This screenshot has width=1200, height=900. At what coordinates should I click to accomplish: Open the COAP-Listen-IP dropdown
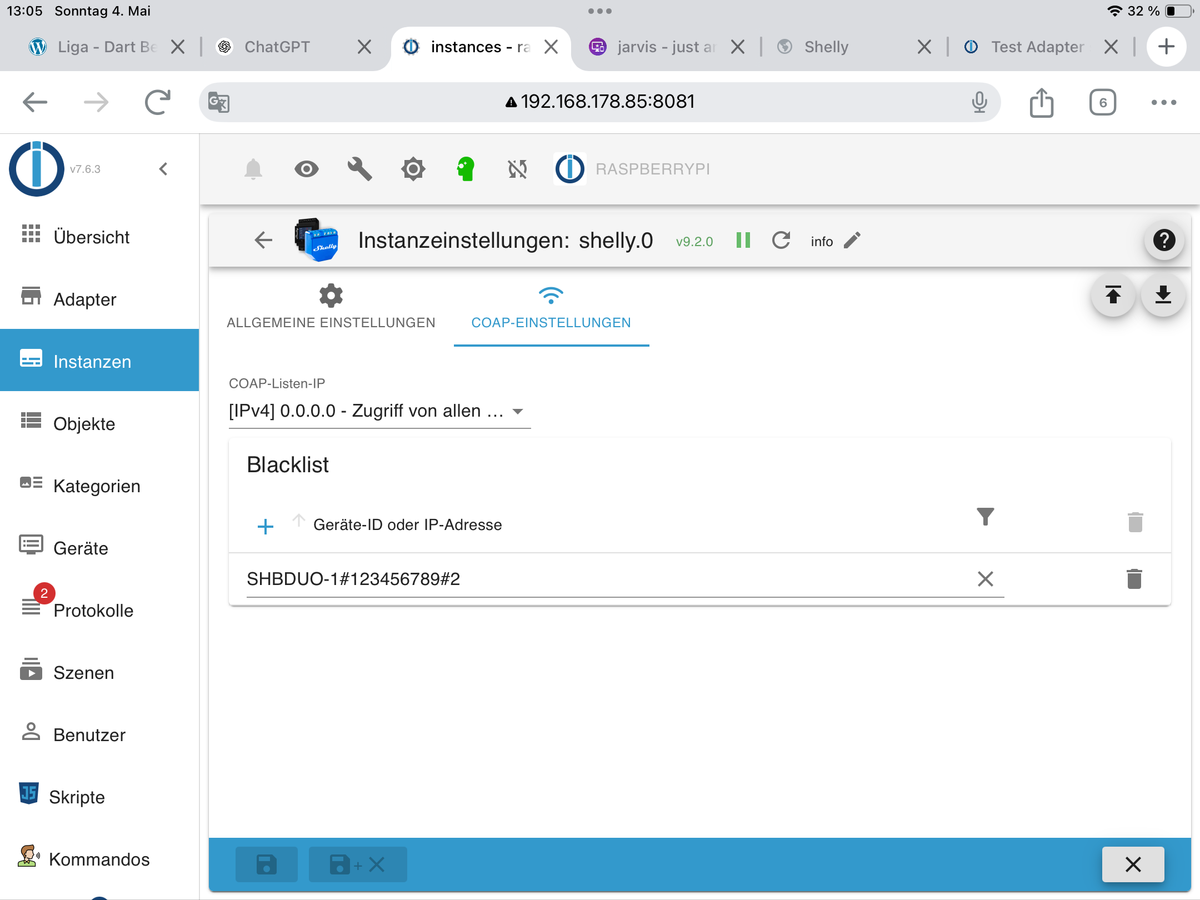click(x=379, y=411)
